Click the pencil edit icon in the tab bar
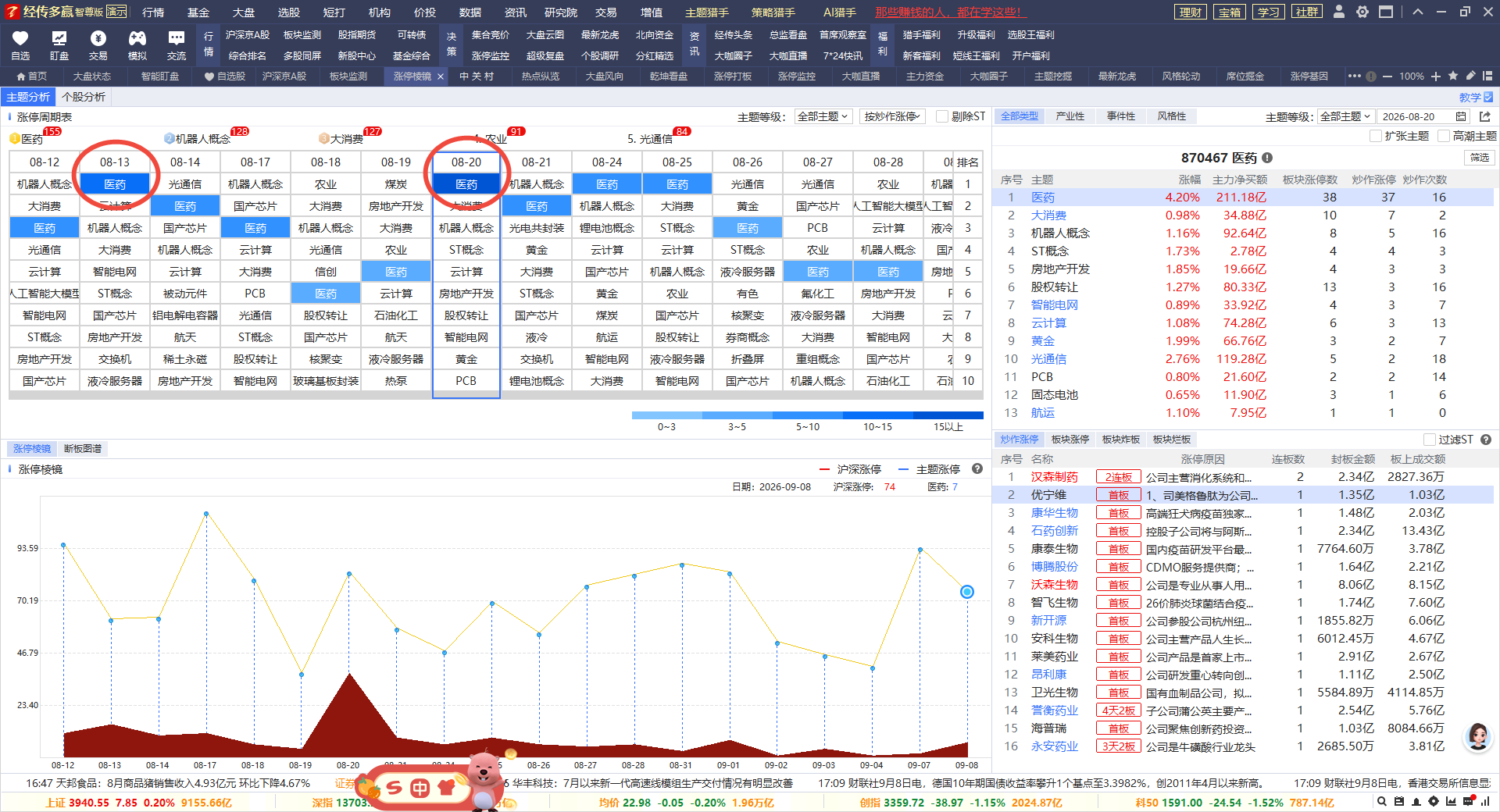 pyautogui.click(x=1470, y=76)
